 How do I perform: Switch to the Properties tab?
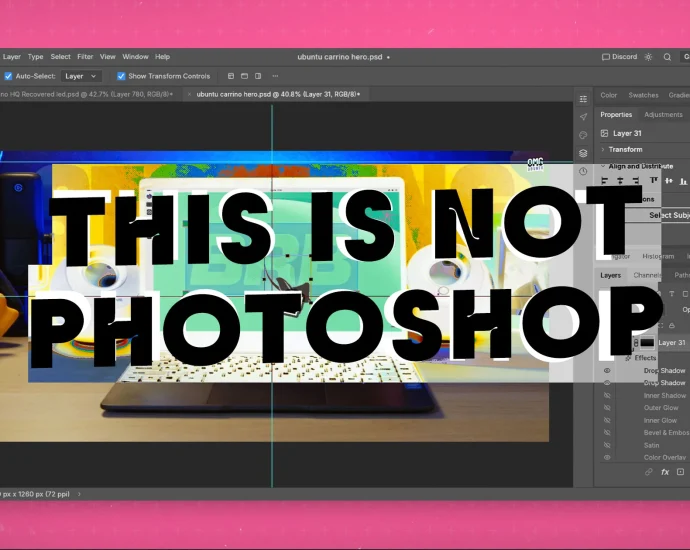coord(616,114)
